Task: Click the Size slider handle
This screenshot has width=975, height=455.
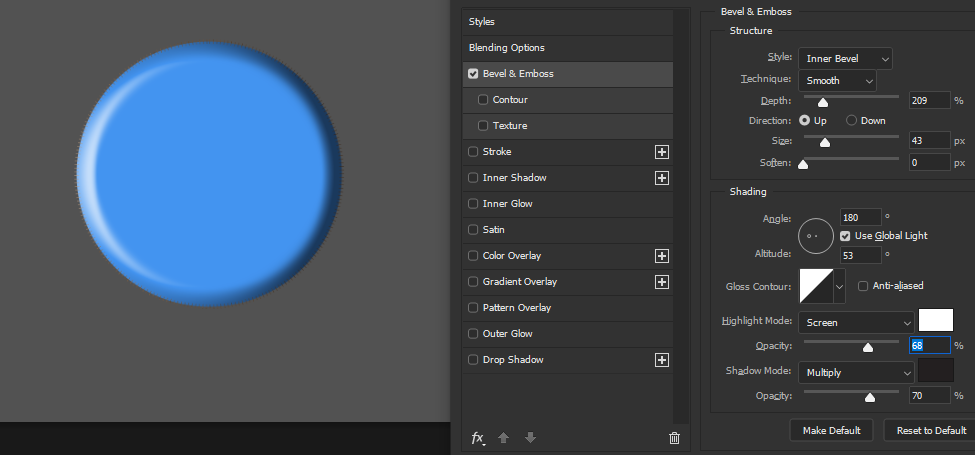Action: 825,143
